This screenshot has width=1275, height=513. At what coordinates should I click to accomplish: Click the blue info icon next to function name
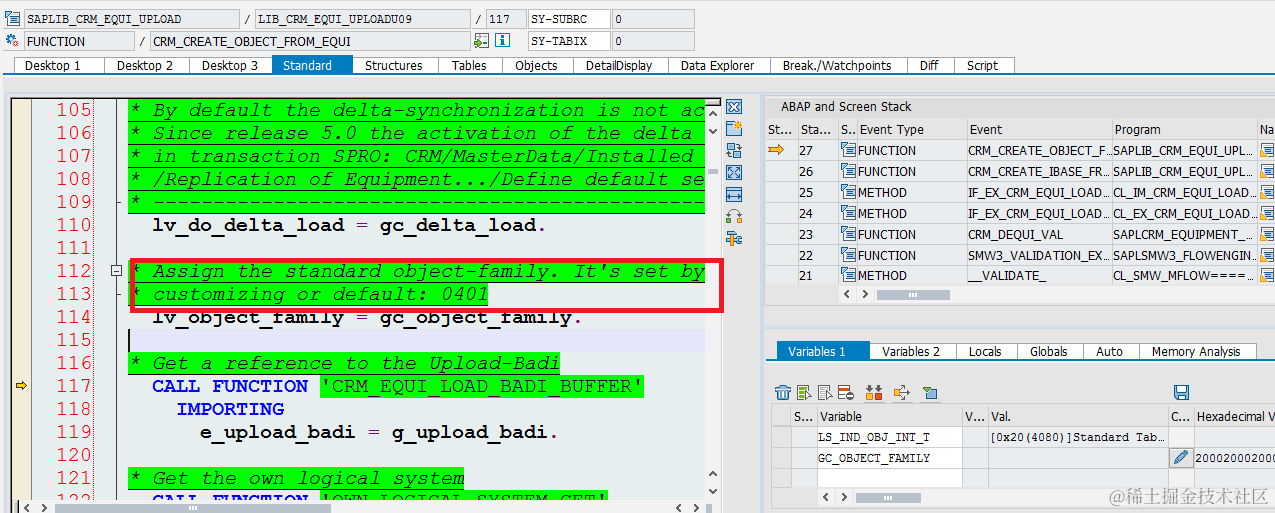click(x=503, y=41)
